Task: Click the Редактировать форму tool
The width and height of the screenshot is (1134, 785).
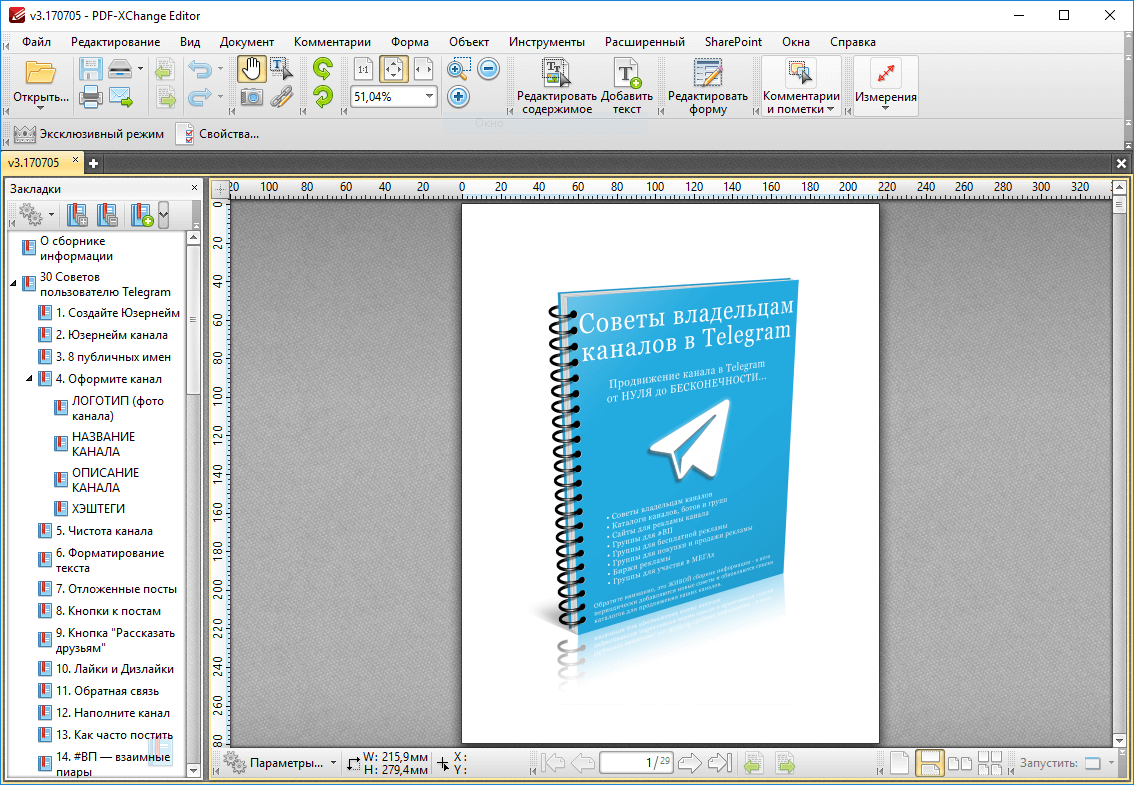Action: point(707,86)
